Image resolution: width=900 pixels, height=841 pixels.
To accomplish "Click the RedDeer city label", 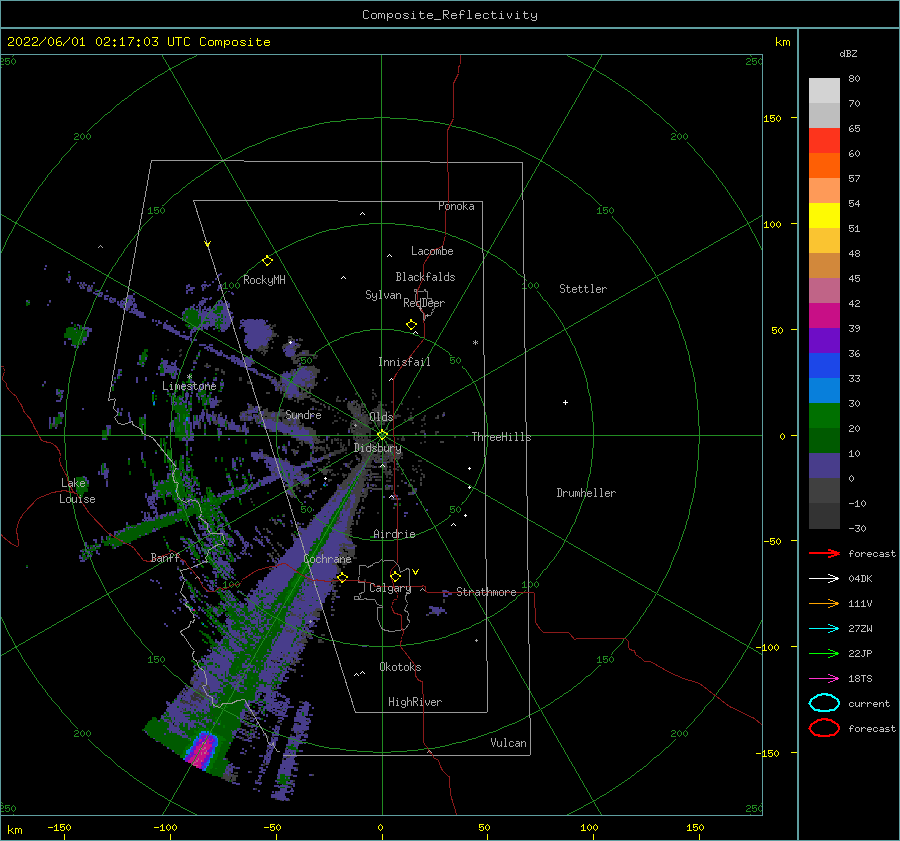I will tap(424, 303).
